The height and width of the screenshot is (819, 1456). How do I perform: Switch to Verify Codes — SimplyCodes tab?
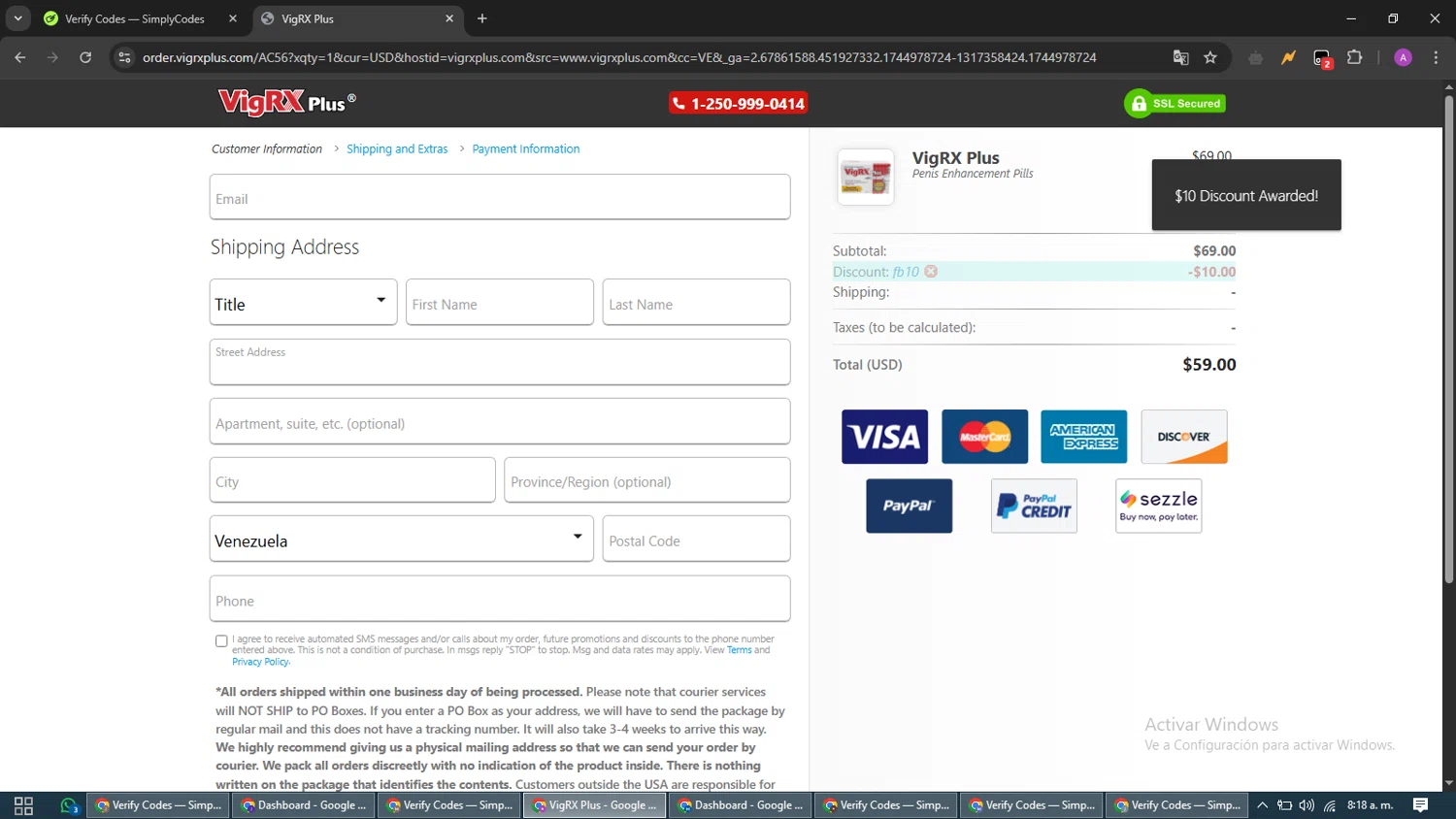133,18
